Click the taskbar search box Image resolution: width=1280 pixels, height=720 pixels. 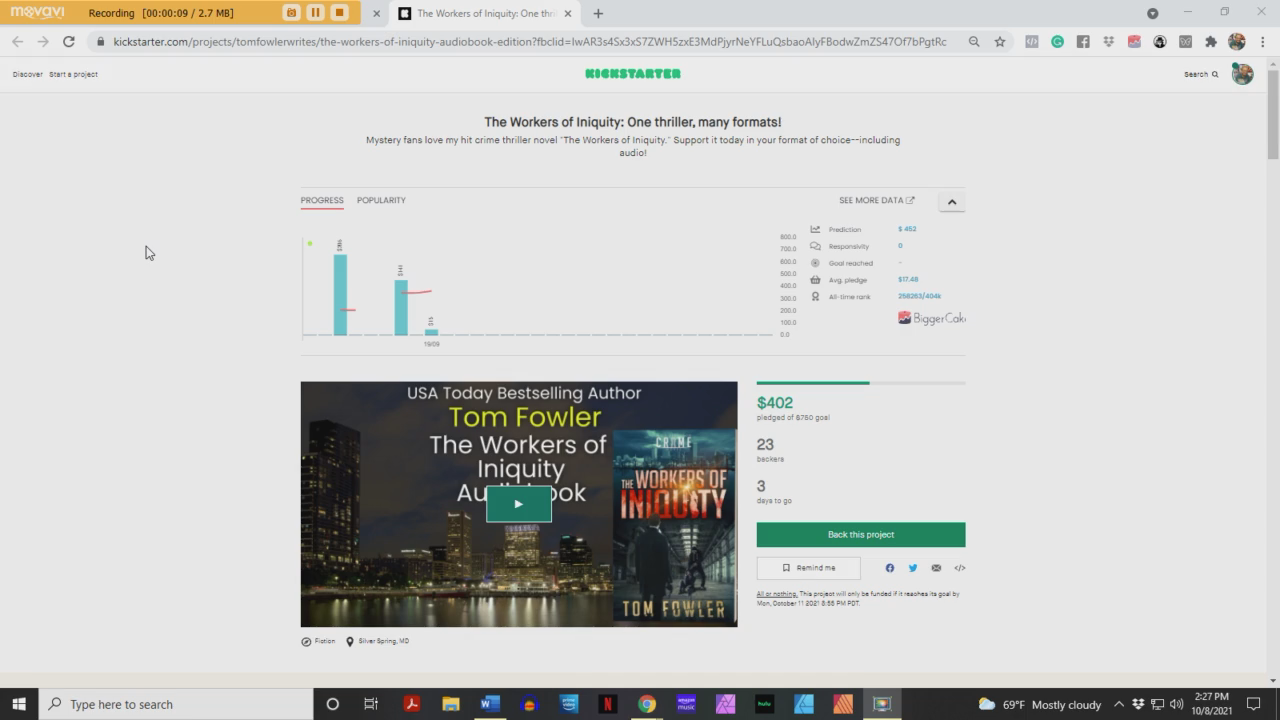[175, 704]
